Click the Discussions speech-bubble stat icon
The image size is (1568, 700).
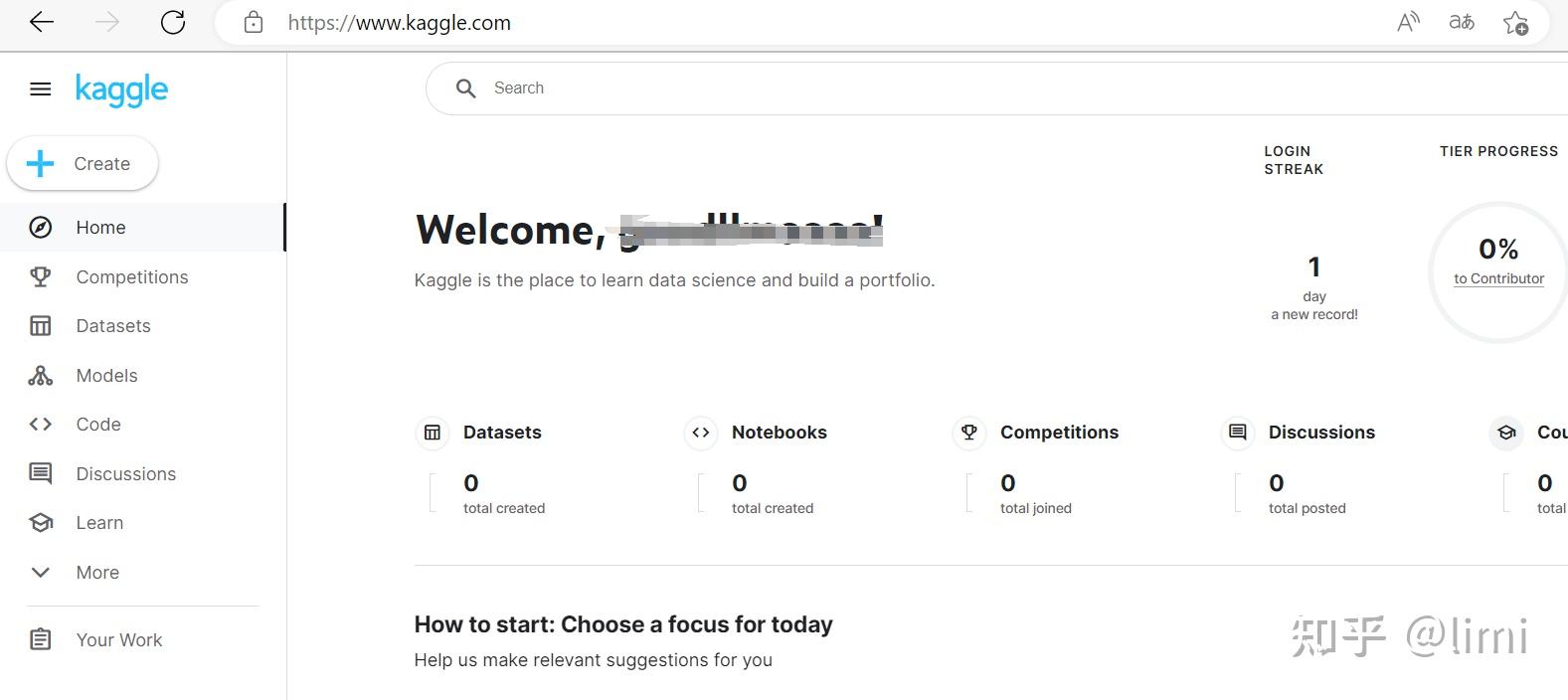click(1237, 433)
